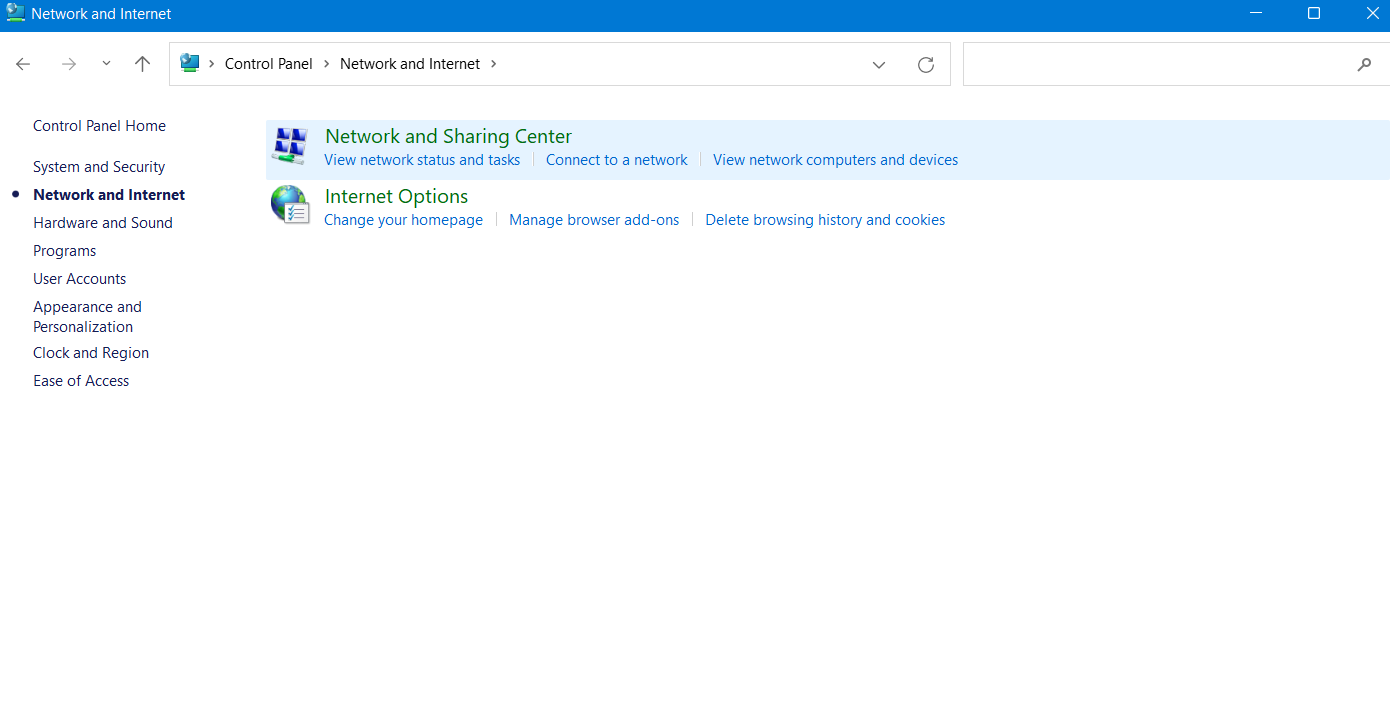
Task: Expand chevron after Control Panel breadcrumb
Action: 327,64
